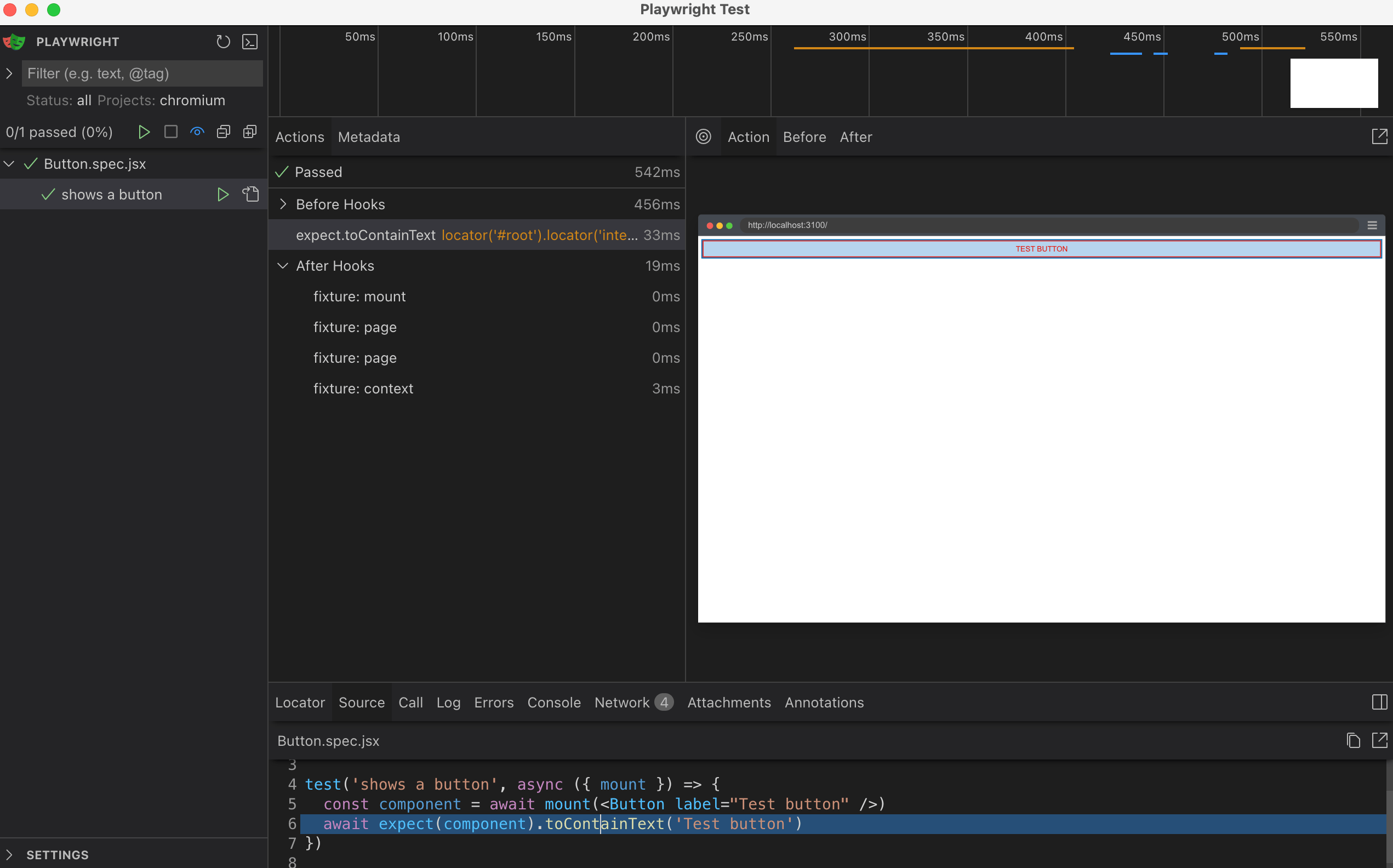1393x868 pixels.
Task: Run the 'shows a button' test
Action: 222,195
